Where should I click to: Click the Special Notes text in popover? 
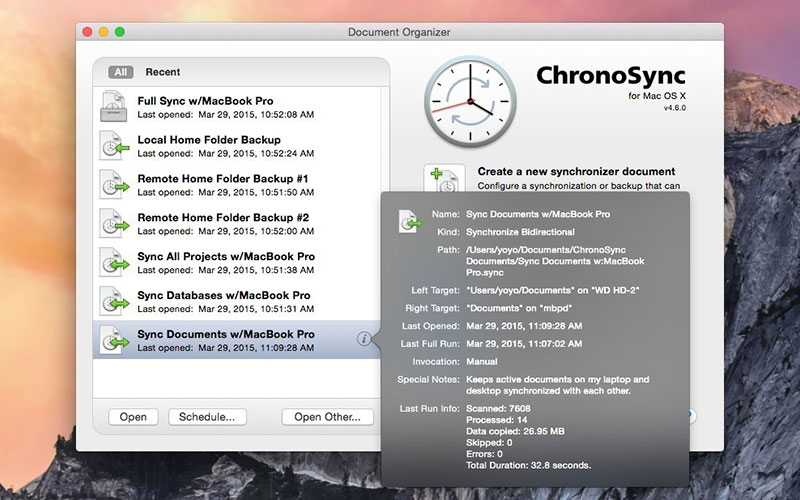557,385
